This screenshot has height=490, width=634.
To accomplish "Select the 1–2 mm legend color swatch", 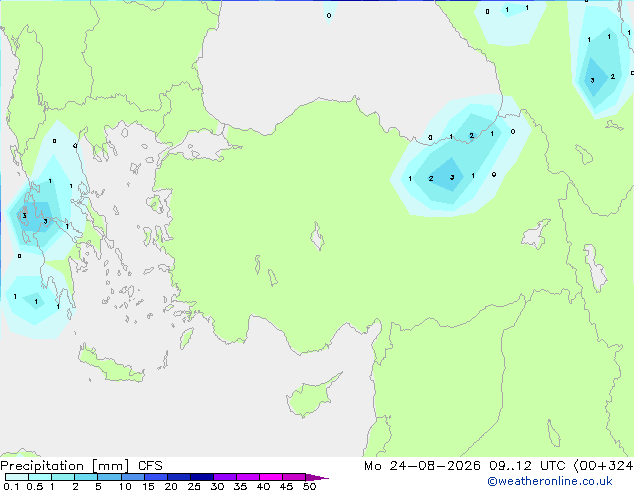I will [x=63, y=477].
